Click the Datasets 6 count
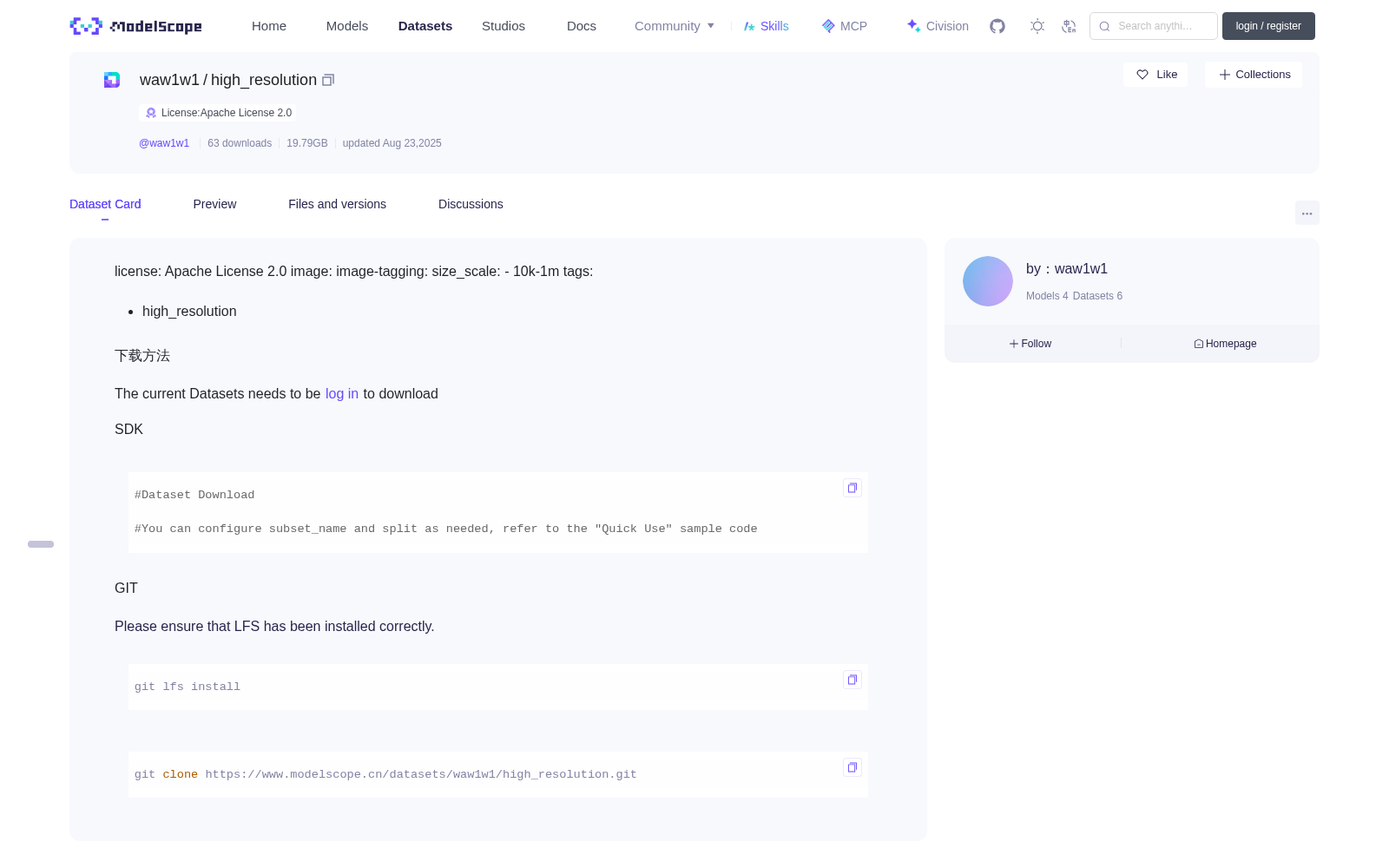The image size is (1389, 868). 1097,296
